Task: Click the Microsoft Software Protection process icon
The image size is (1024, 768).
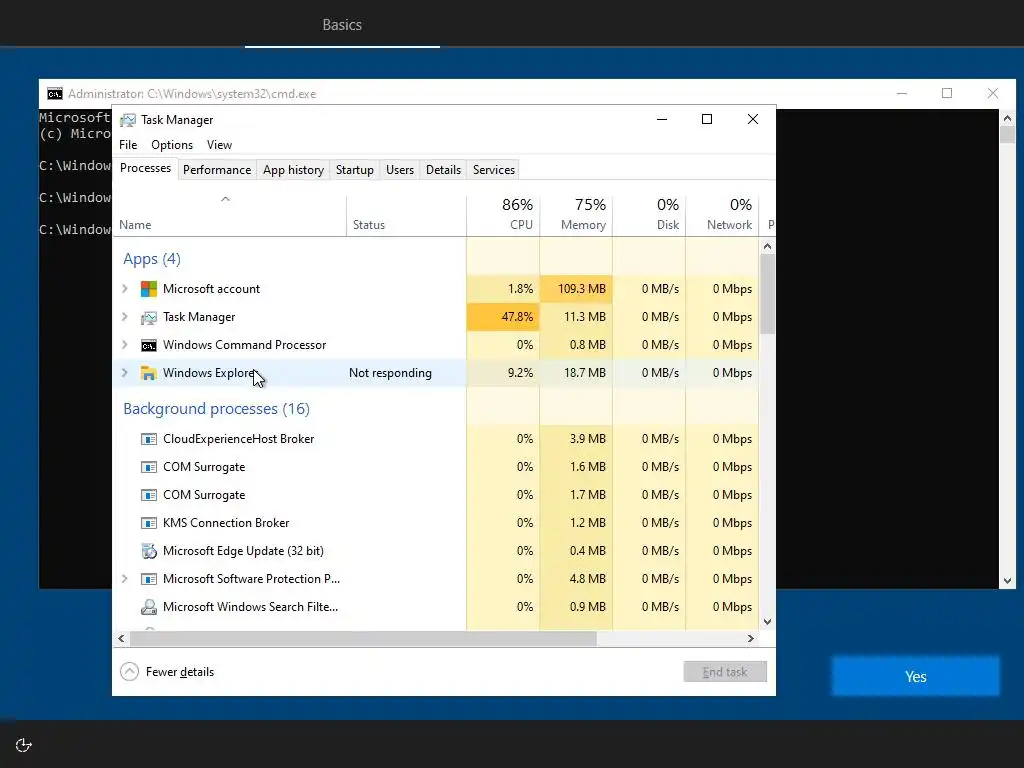Action: click(149, 579)
